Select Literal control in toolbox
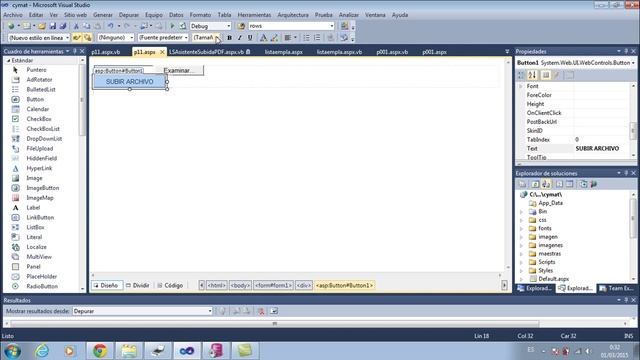The width and height of the screenshot is (640, 360). coord(34,237)
